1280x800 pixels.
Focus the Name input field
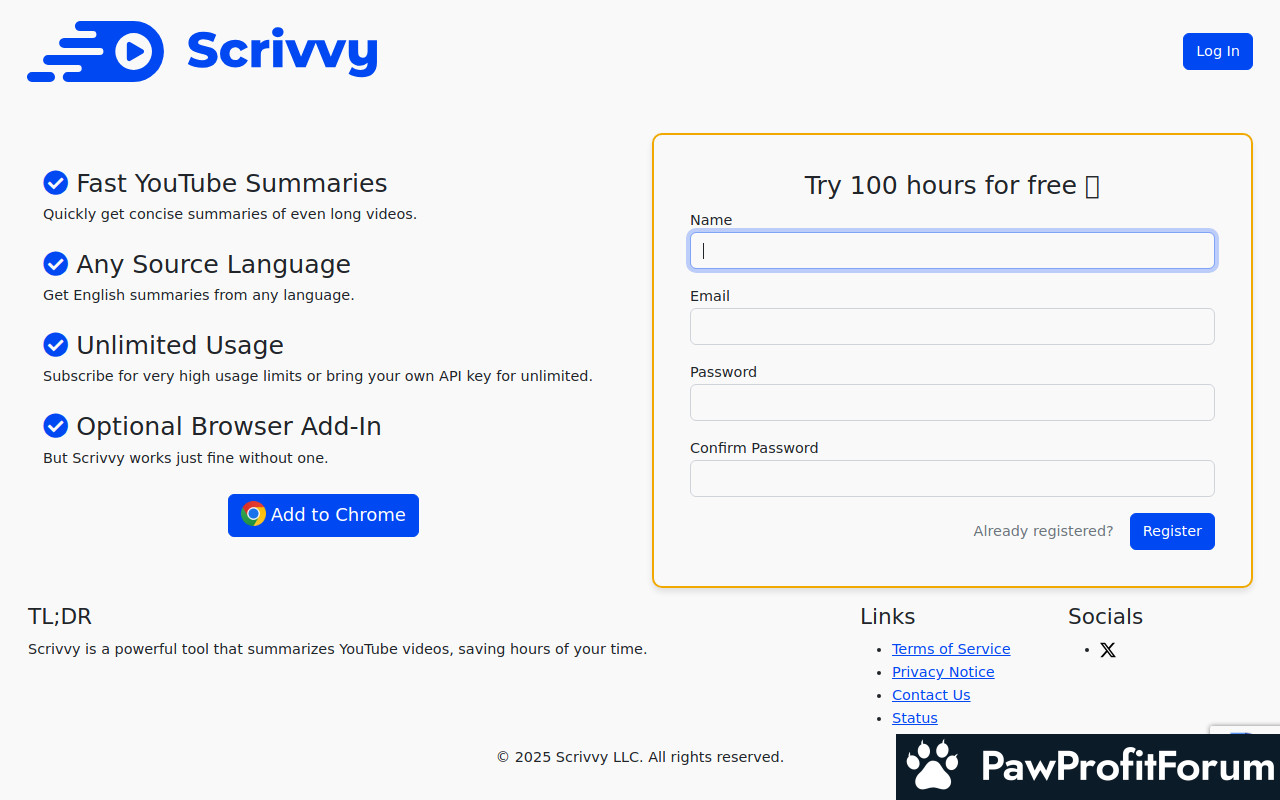(952, 251)
